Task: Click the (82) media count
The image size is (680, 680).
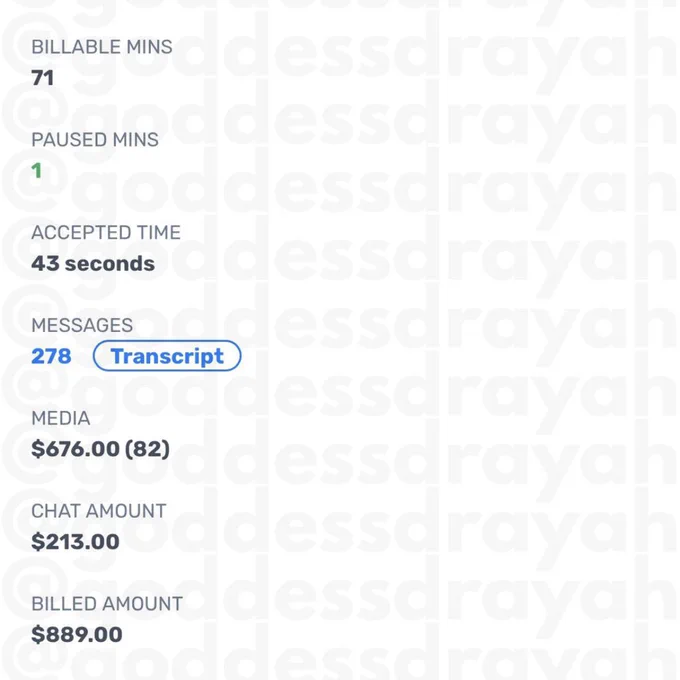Action: tap(147, 449)
